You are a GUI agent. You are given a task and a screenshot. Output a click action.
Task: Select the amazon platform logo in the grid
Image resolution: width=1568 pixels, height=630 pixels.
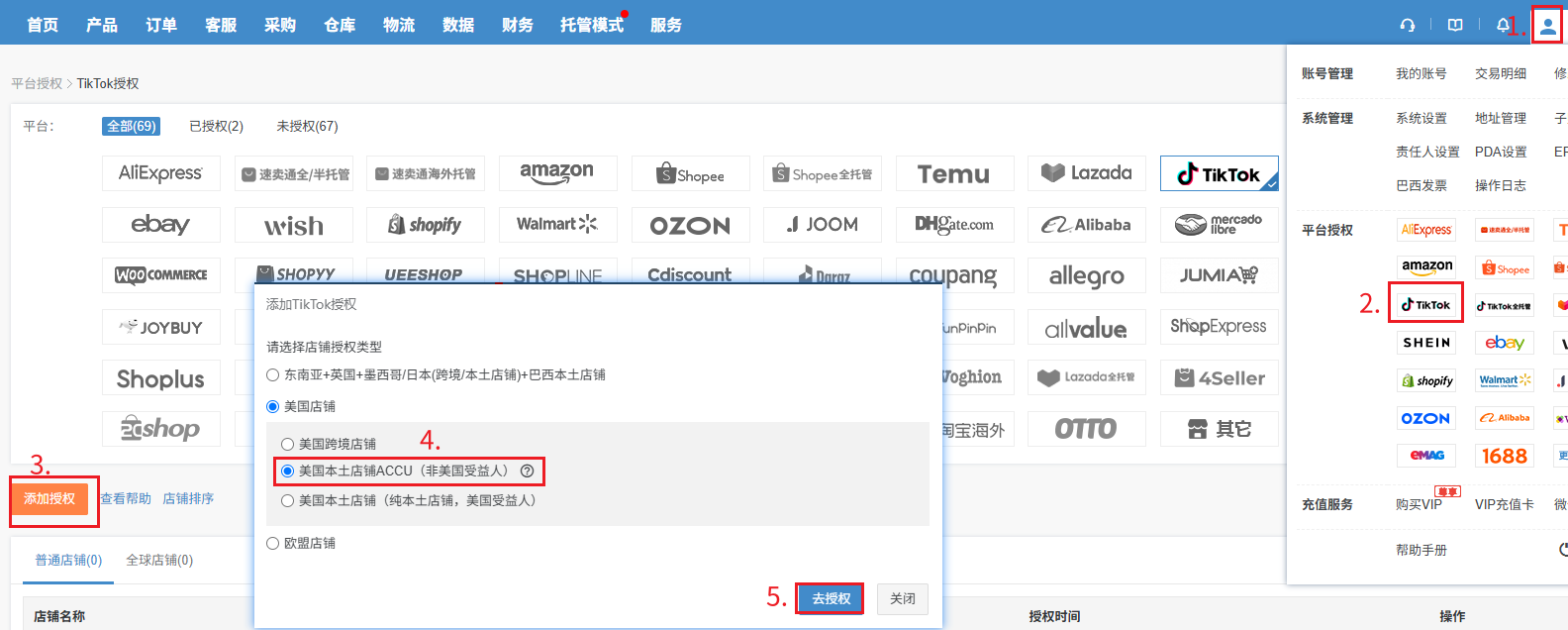pyautogui.click(x=557, y=173)
